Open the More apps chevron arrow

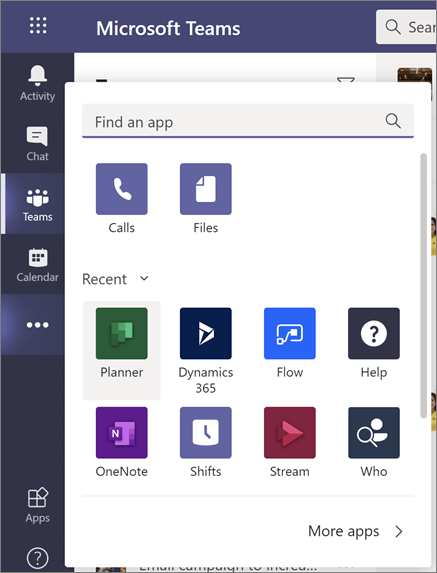pyautogui.click(x=399, y=531)
